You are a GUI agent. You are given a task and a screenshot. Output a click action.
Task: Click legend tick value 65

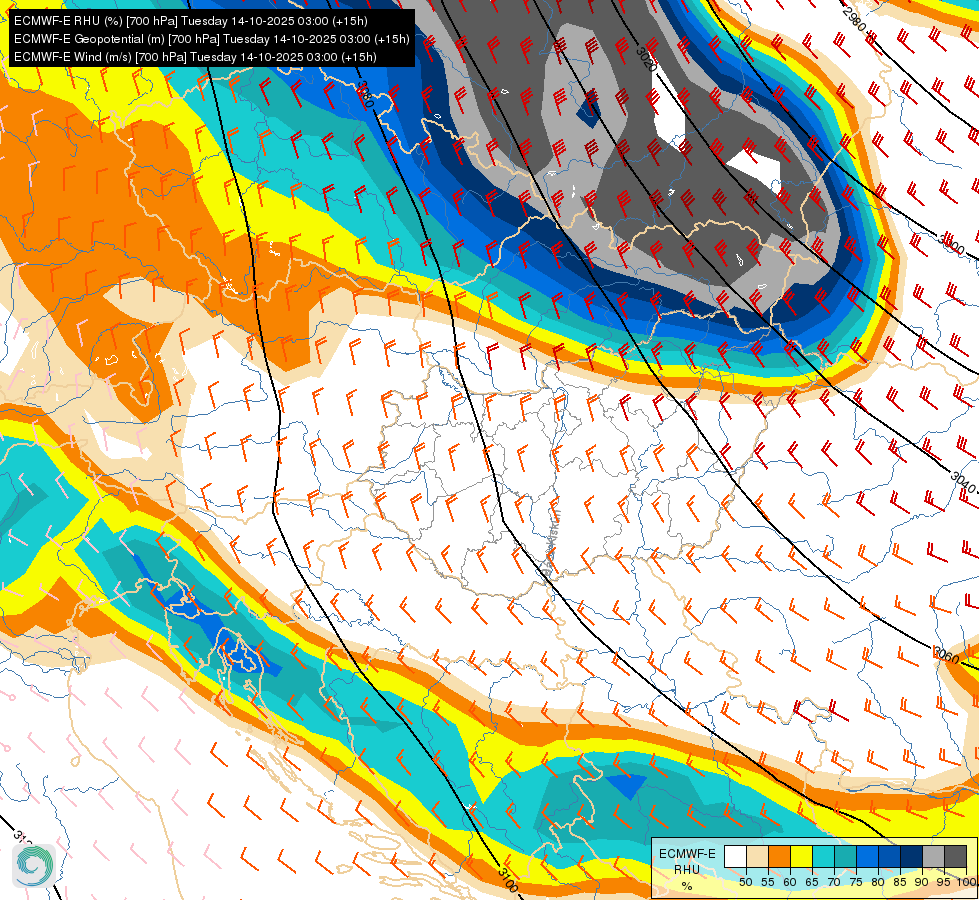point(812,882)
